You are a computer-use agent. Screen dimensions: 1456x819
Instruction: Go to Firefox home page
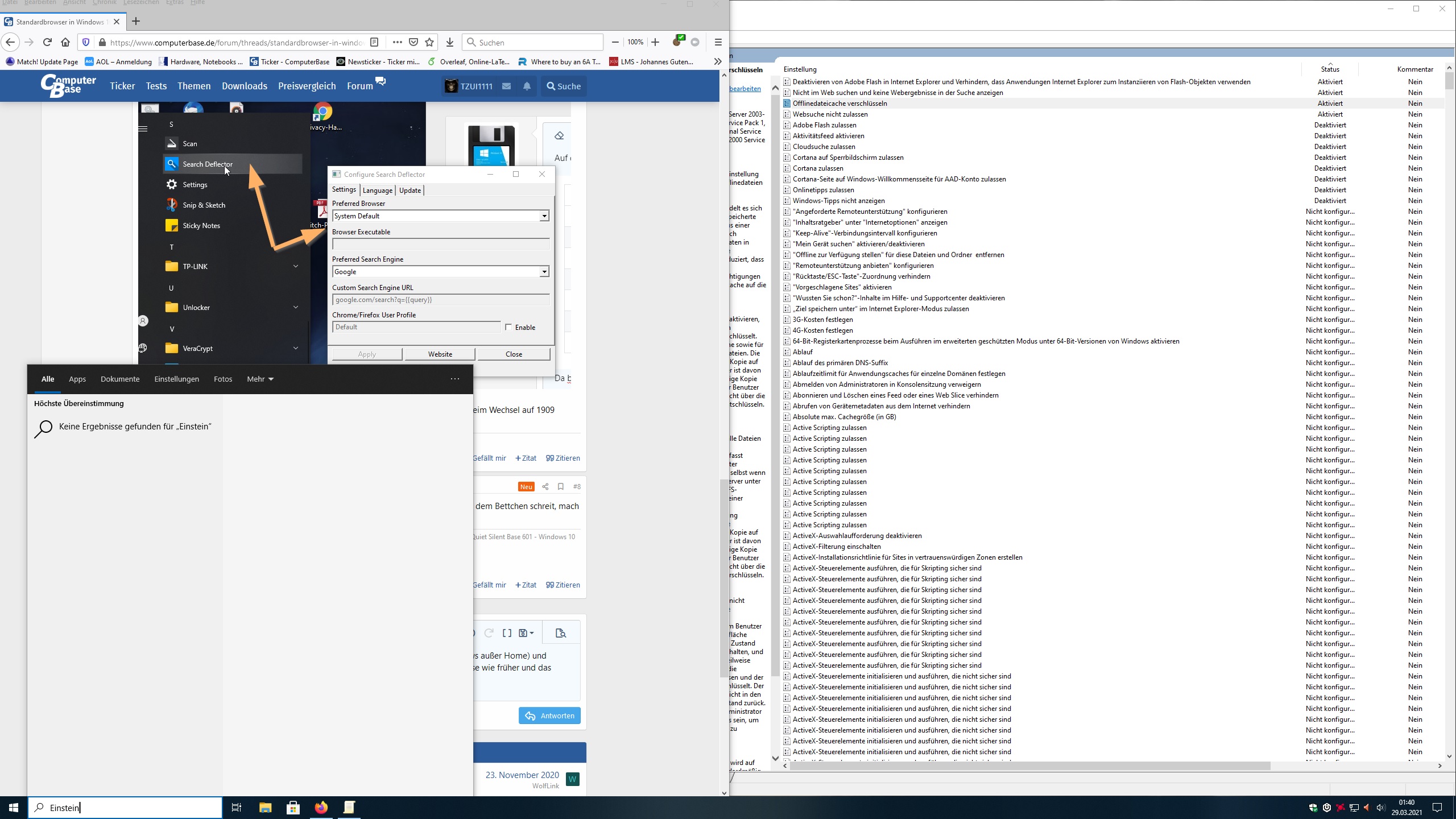65,42
